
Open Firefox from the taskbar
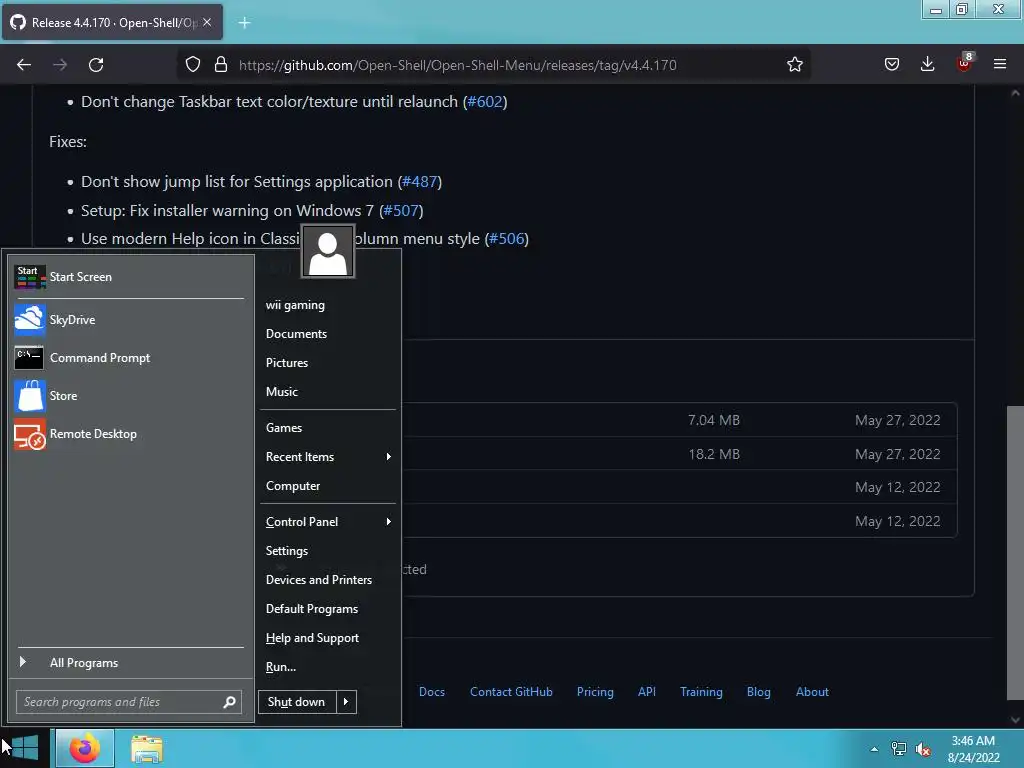pyautogui.click(x=85, y=748)
